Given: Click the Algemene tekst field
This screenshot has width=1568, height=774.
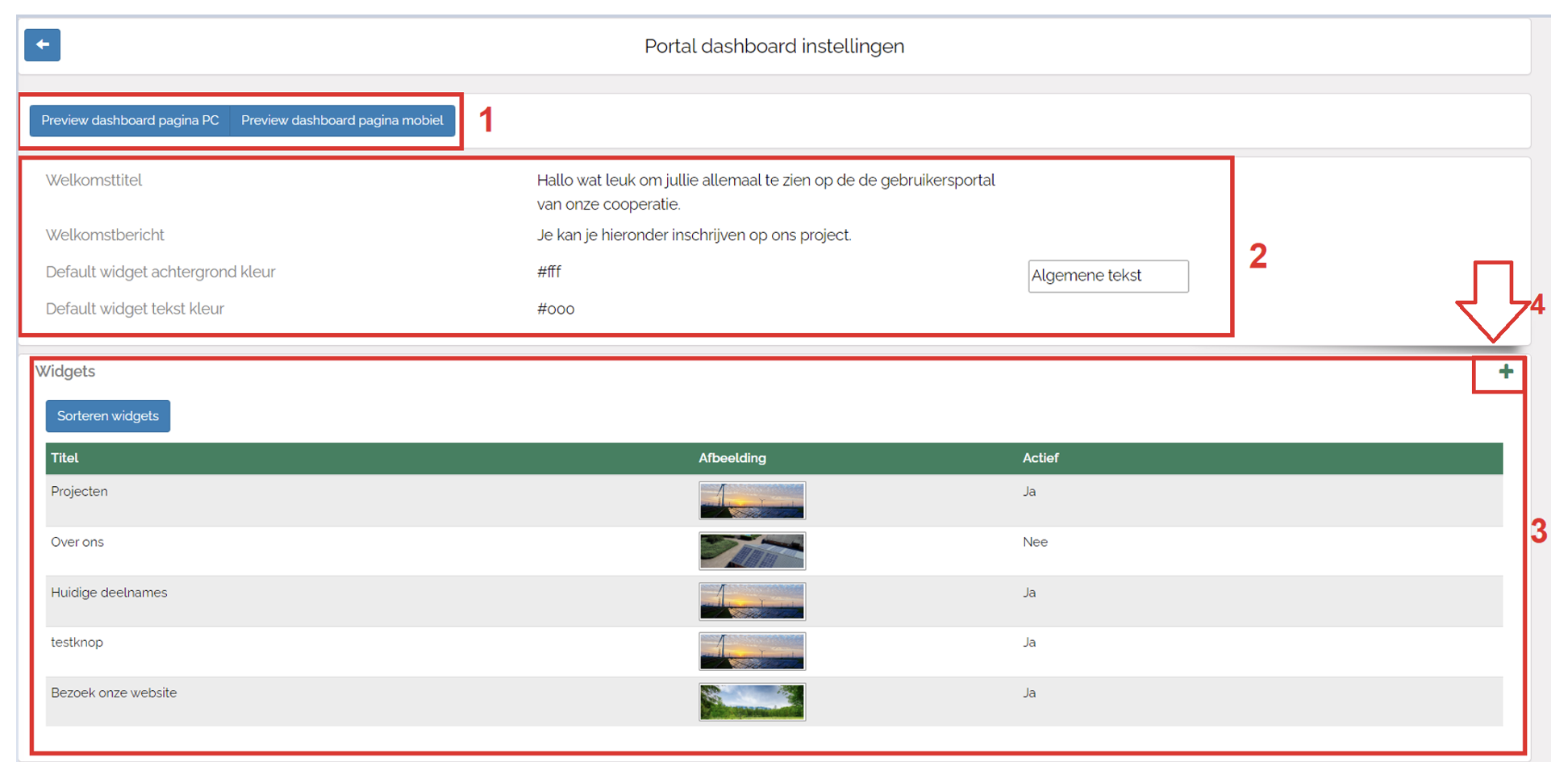Looking at the screenshot, I should coord(1107,276).
